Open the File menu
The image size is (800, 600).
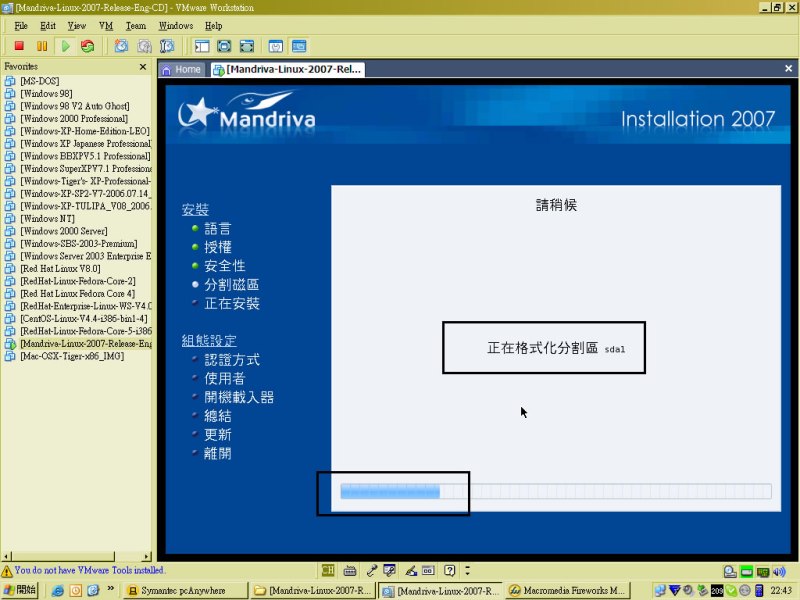point(21,26)
